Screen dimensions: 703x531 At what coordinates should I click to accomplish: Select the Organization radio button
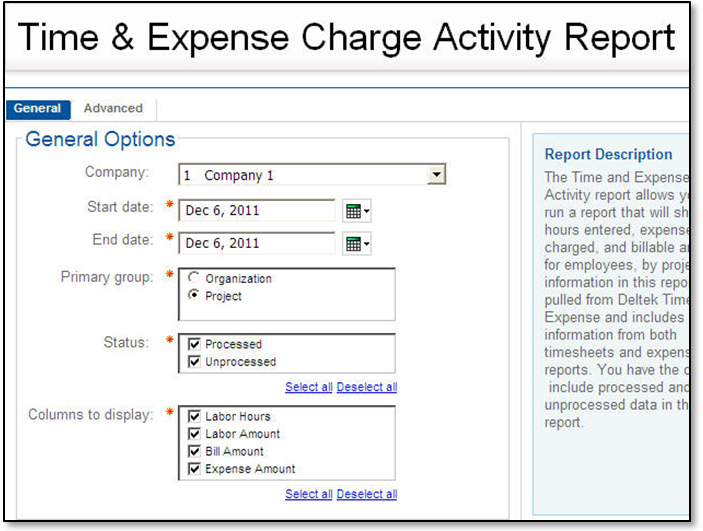click(194, 279)
